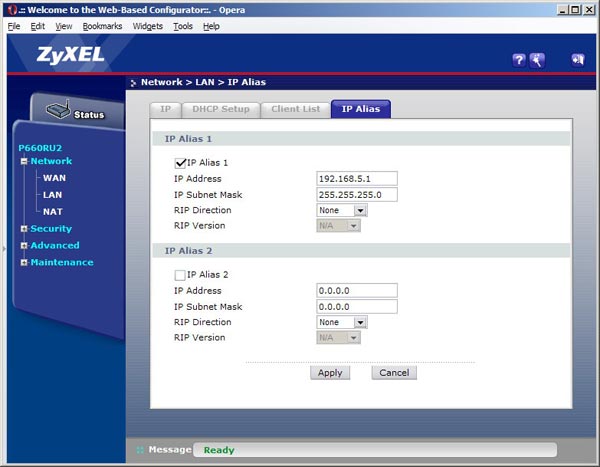Image resolution: width=600 pixels, height=467 pixels.
Task: Expand the Maintenance tree node
Action: pos(24,262)
